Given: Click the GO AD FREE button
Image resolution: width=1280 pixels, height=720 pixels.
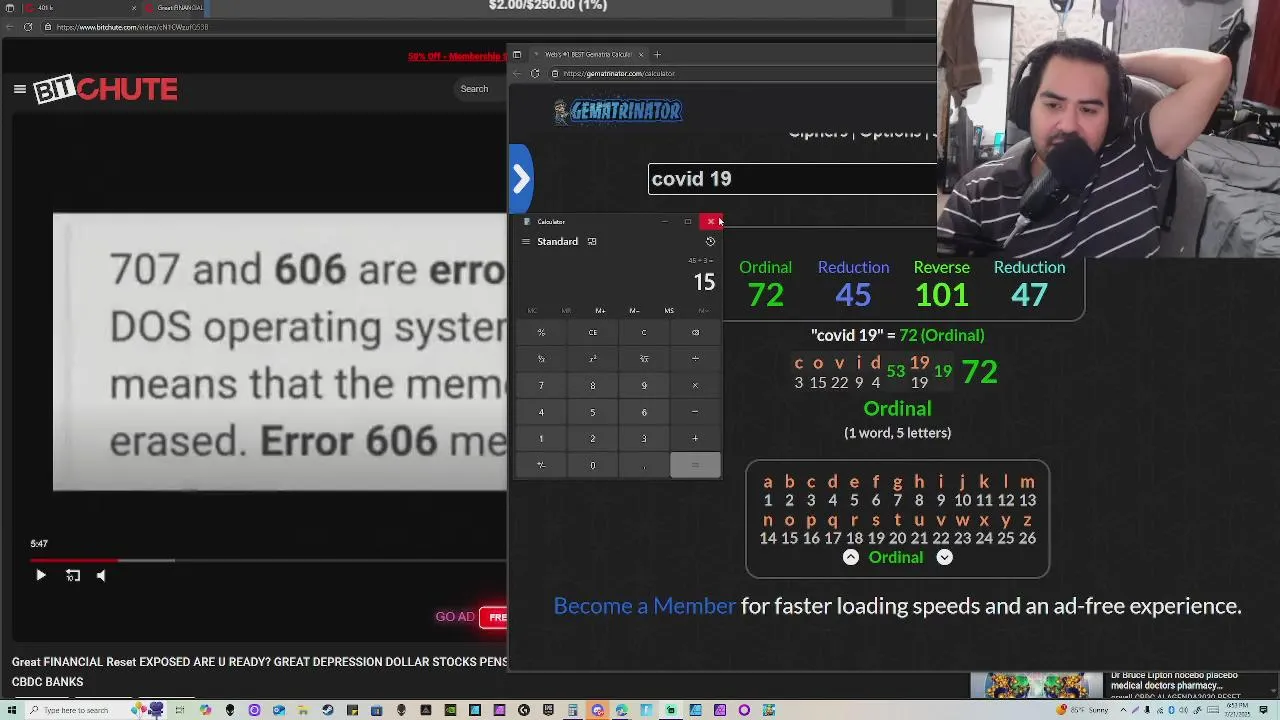Looking at the screenshot, I should 471,617.
